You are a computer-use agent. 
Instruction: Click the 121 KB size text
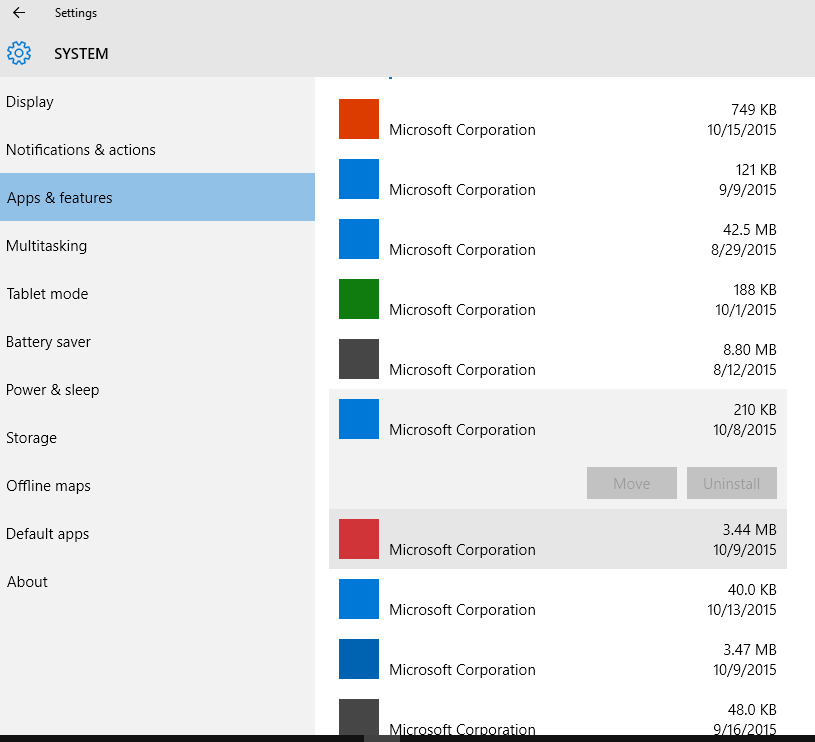(756, 169)
